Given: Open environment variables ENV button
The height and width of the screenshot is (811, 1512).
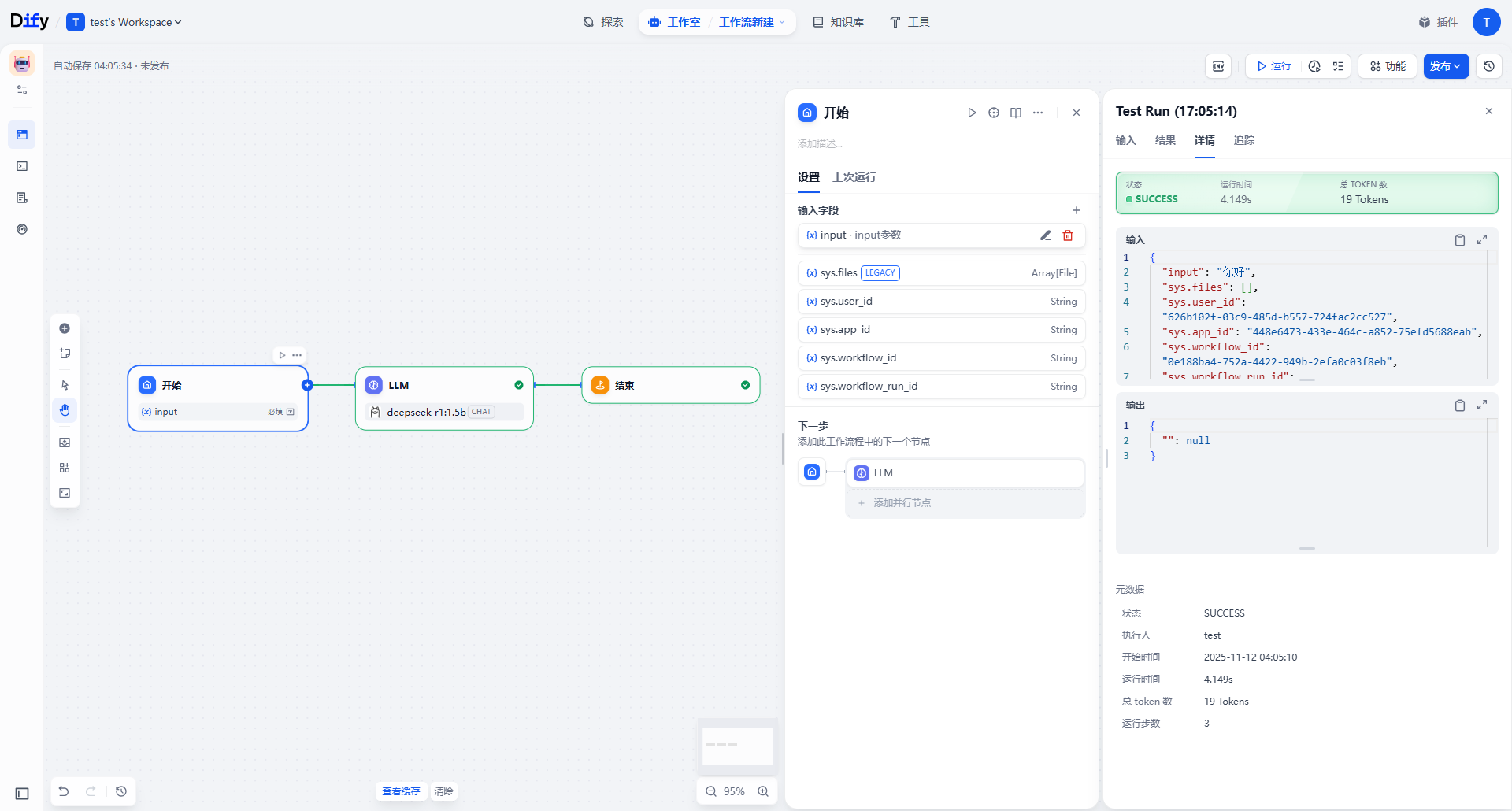Looking at the screenshot, I should (1218, 66).
